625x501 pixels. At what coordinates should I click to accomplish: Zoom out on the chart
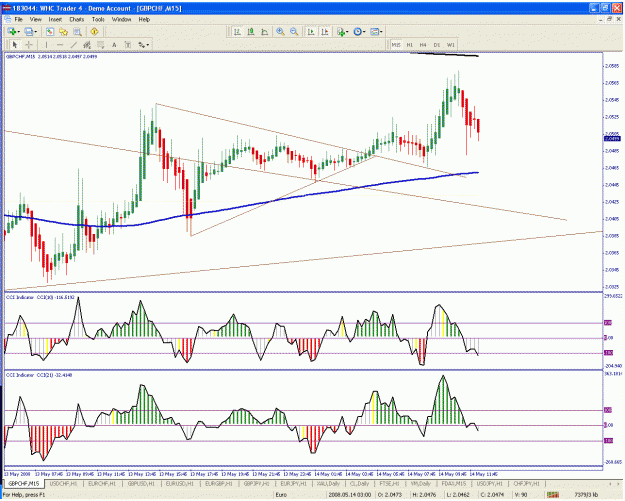(x=294, y=31)
